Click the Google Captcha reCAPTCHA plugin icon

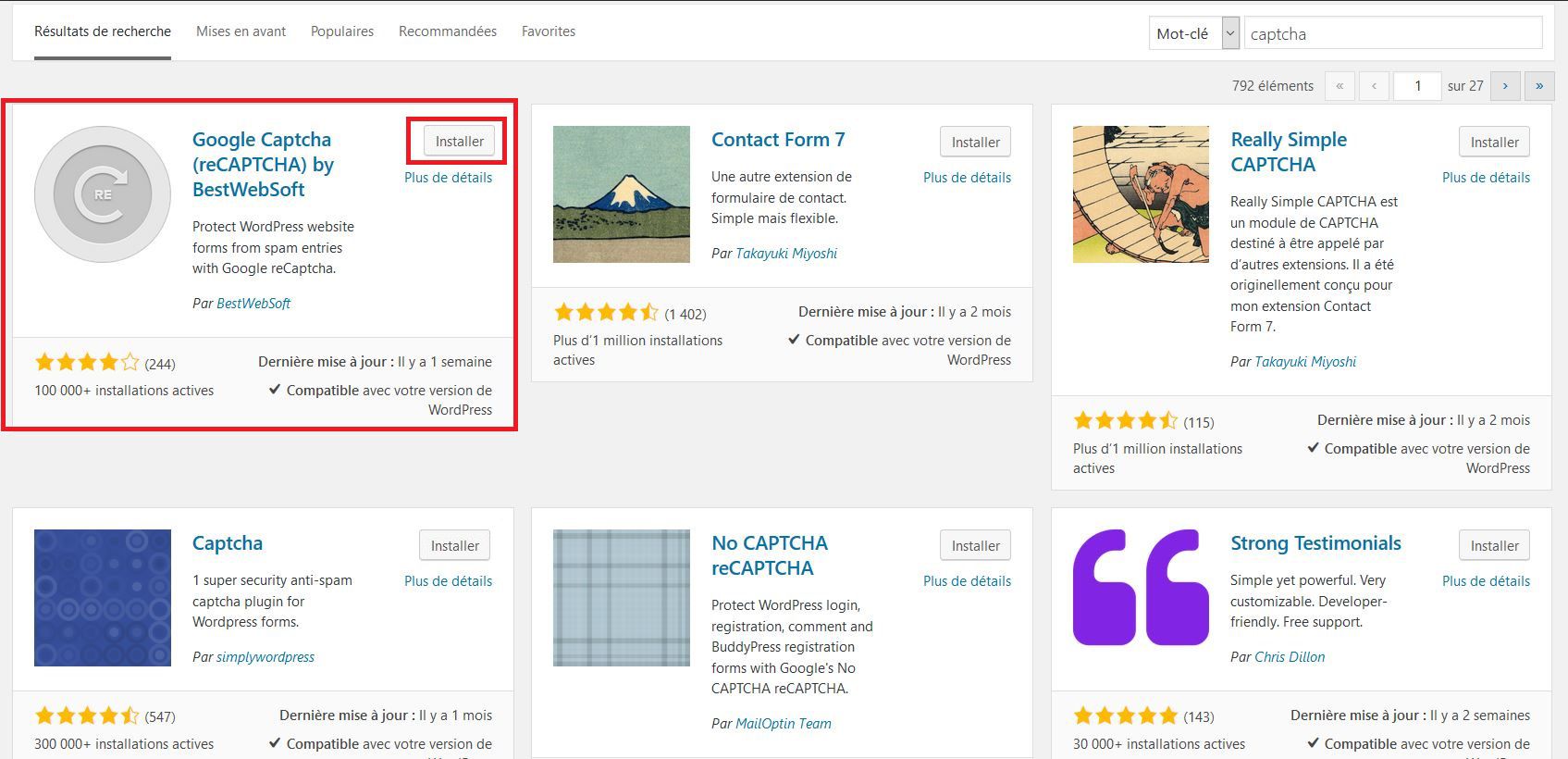tap(103, 194)
